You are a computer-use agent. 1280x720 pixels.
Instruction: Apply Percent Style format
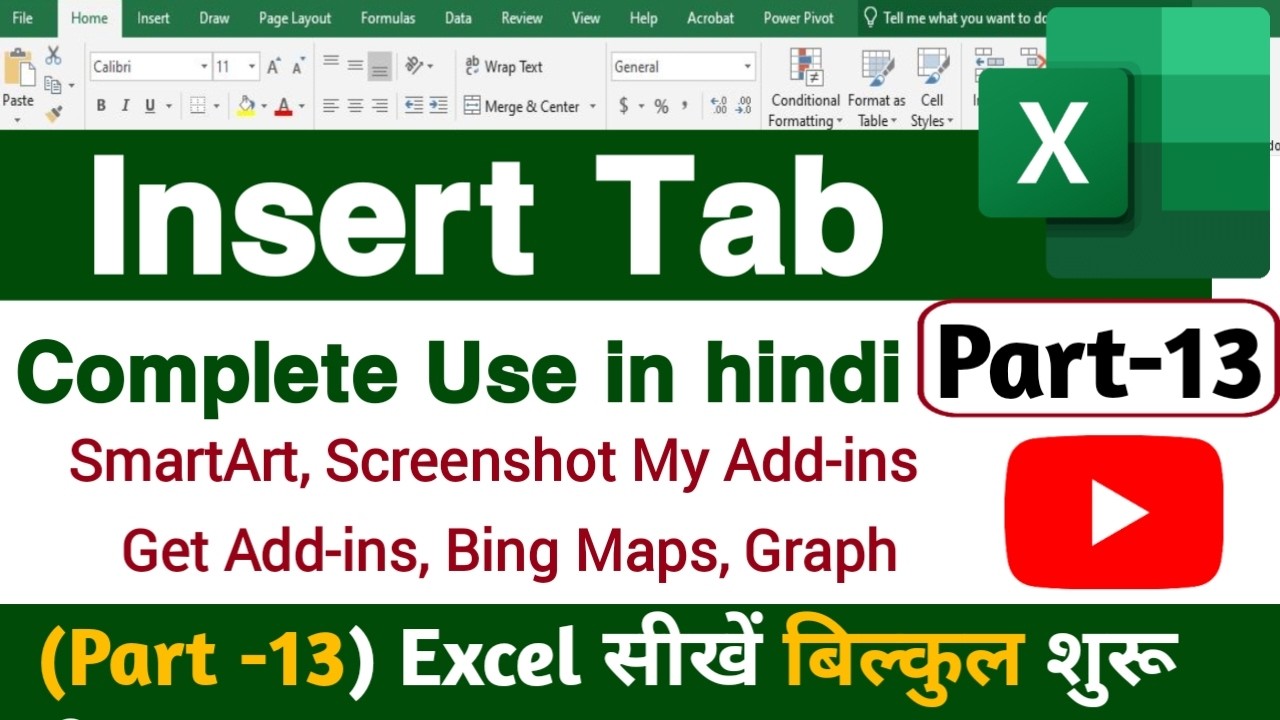(661, 106)
